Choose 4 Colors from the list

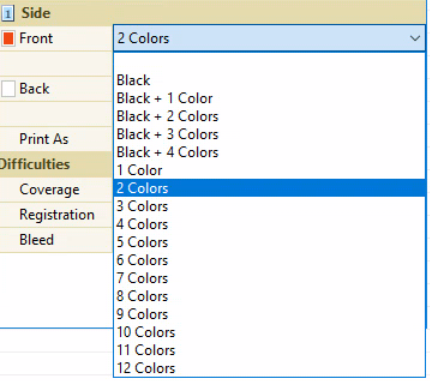(x=269, y=224)
